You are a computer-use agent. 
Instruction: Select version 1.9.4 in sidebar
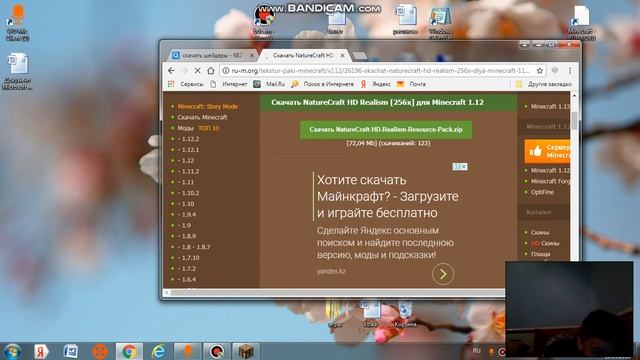pyautogui.click(x=187, y=215)
